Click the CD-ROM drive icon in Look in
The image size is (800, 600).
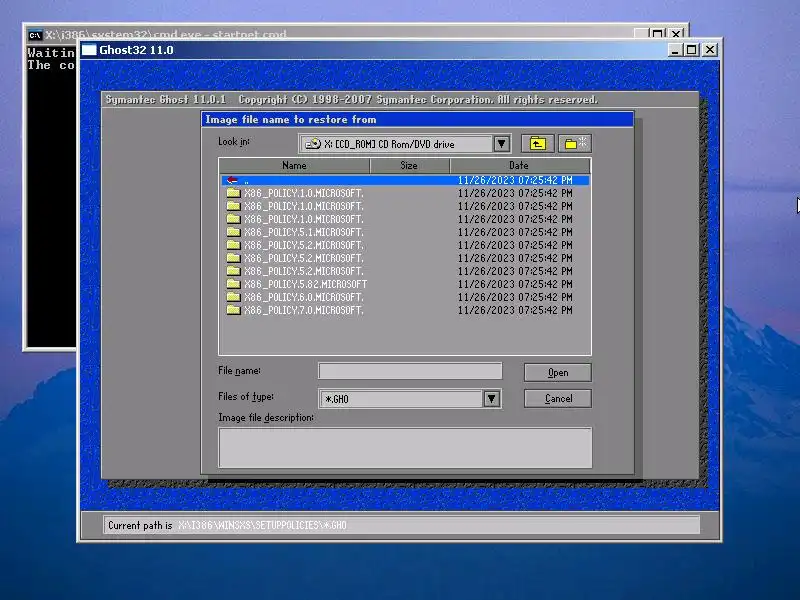pos(312,144)
